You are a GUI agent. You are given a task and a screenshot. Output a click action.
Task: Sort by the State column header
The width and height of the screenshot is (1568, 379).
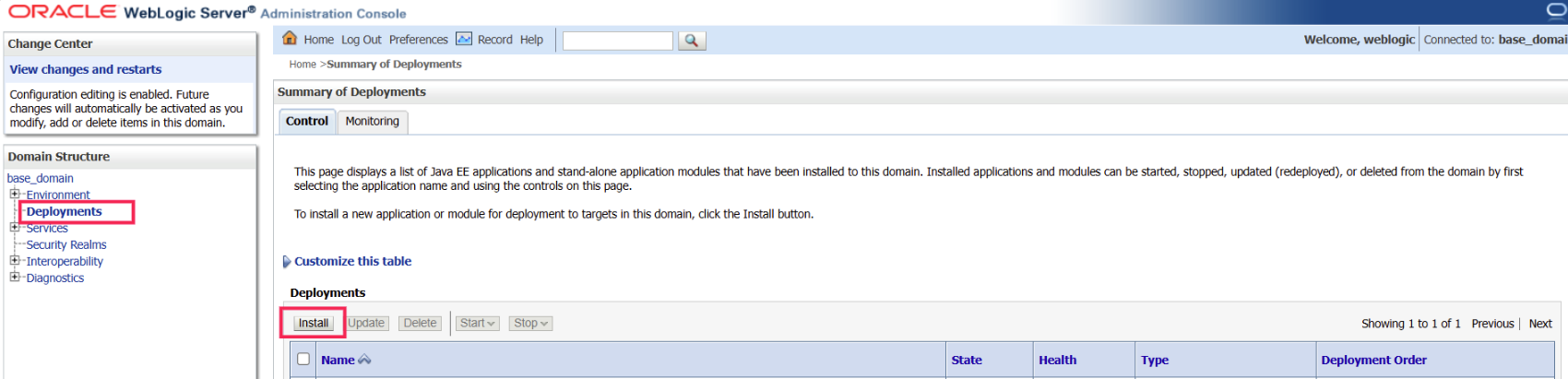point(967,360)
